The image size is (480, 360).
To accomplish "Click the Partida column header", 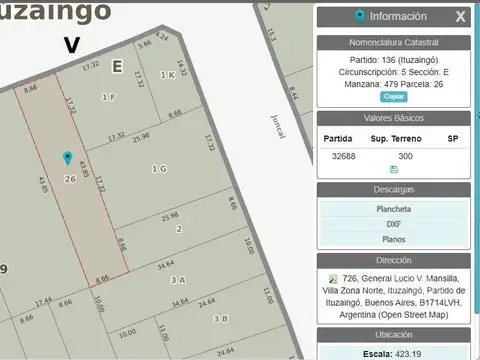I will [338, 139].
